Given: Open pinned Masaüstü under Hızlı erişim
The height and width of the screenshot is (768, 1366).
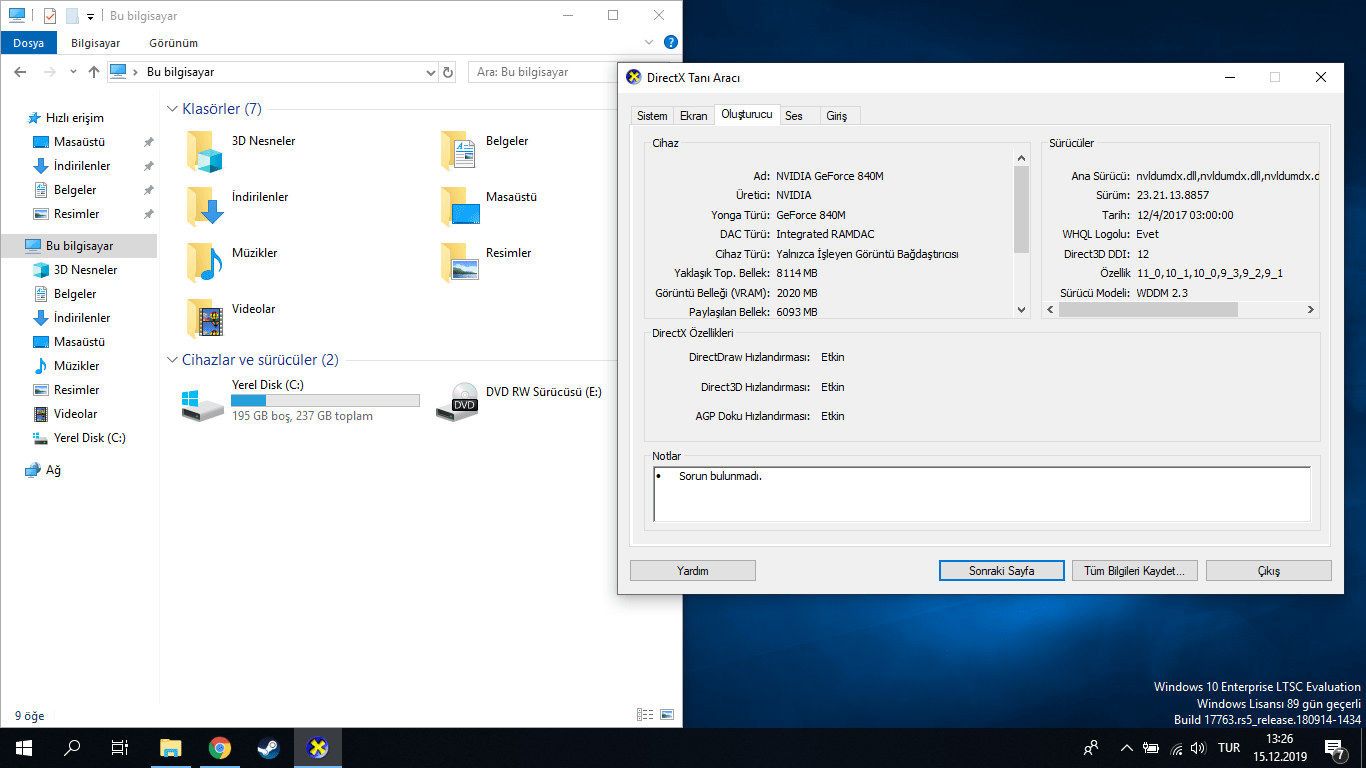Looking at the screenshot, I should click(x=80, y=142).
